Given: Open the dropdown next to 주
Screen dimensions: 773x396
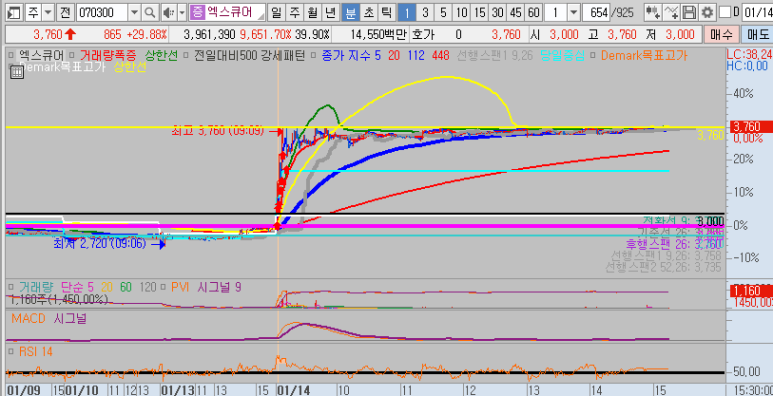Looking at the screenshot, I should (x=48, y=12).
